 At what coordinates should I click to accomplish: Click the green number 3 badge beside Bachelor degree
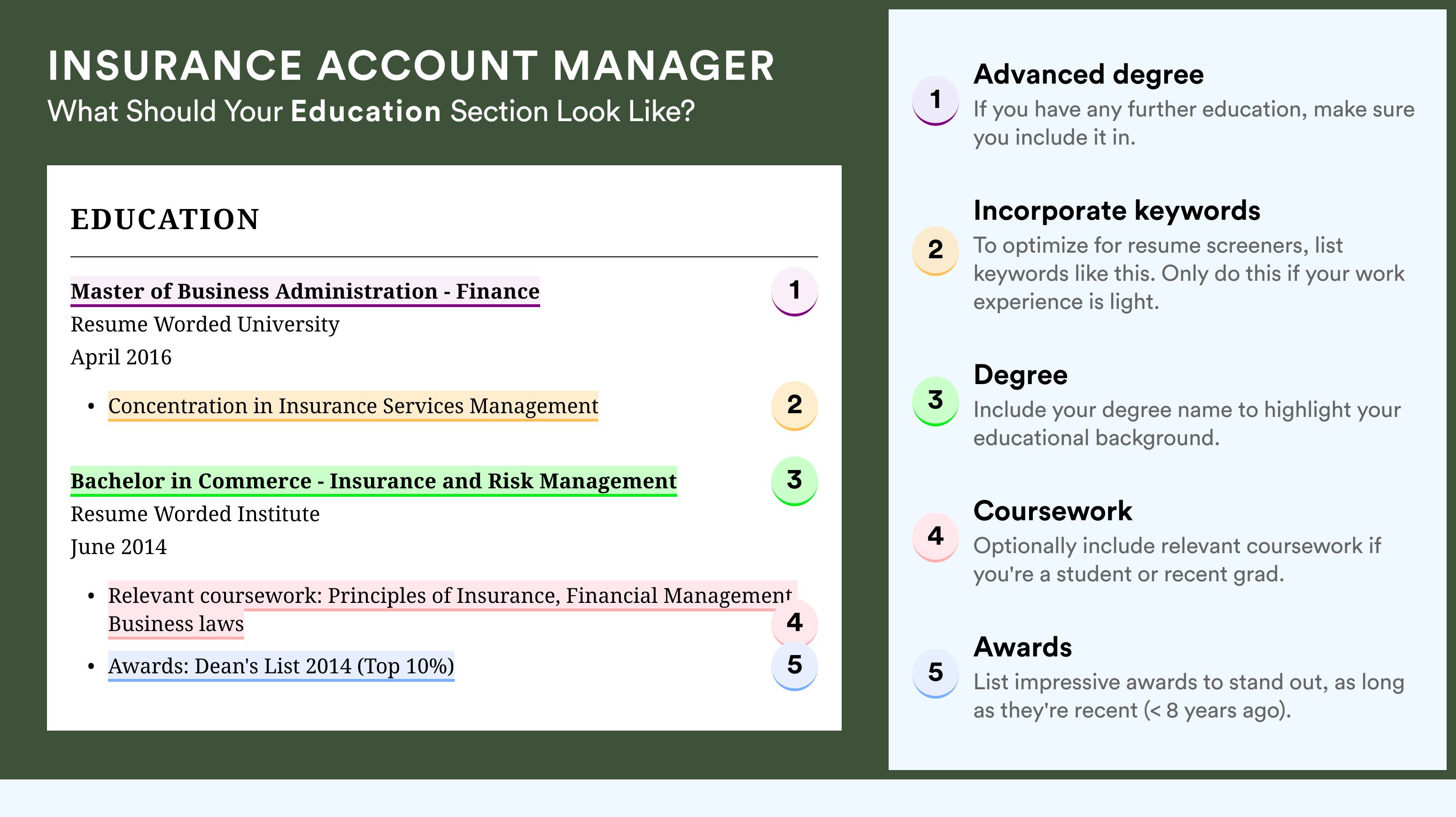click(x=794, y=480)
